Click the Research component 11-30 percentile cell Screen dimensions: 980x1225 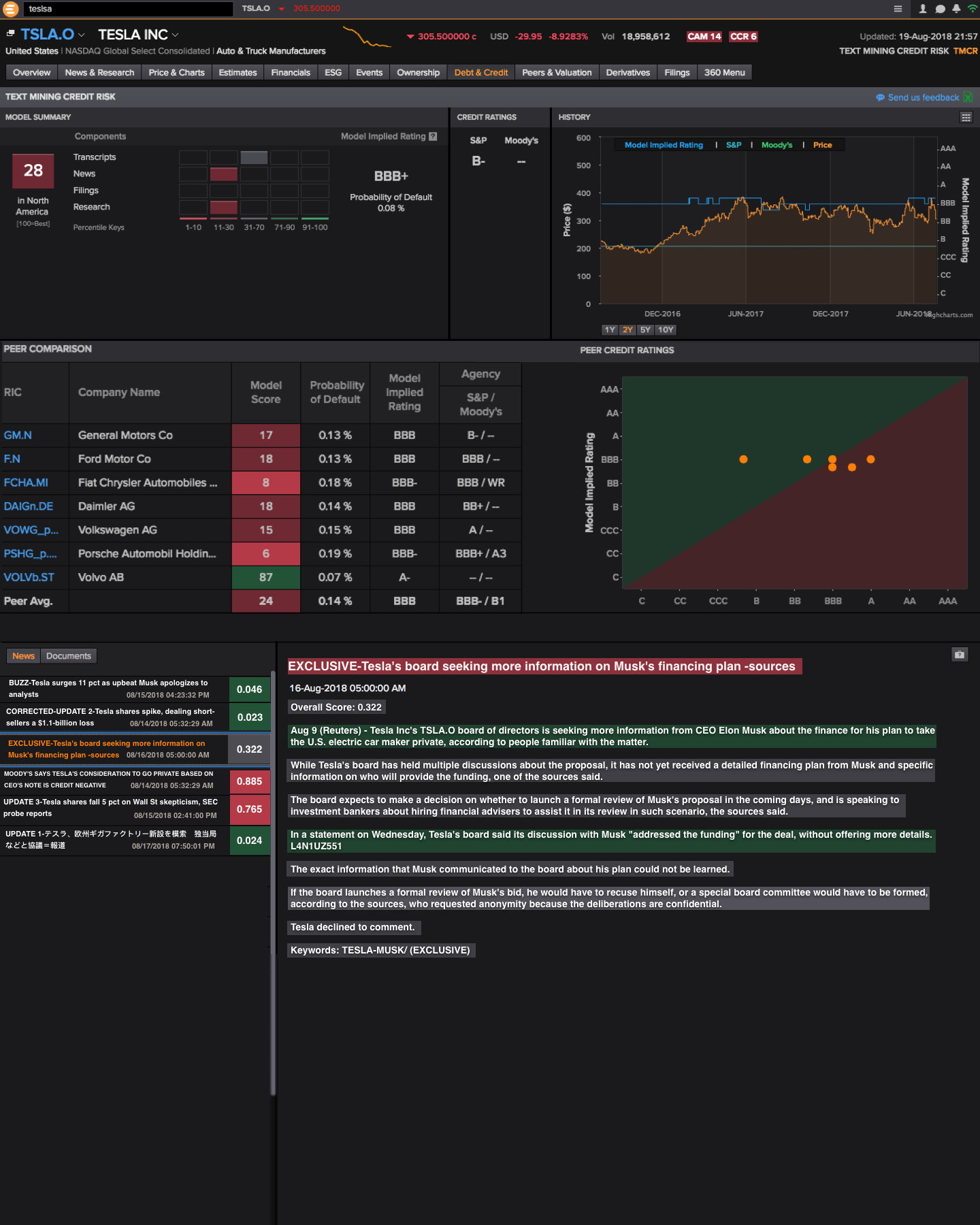pos(224,207)
